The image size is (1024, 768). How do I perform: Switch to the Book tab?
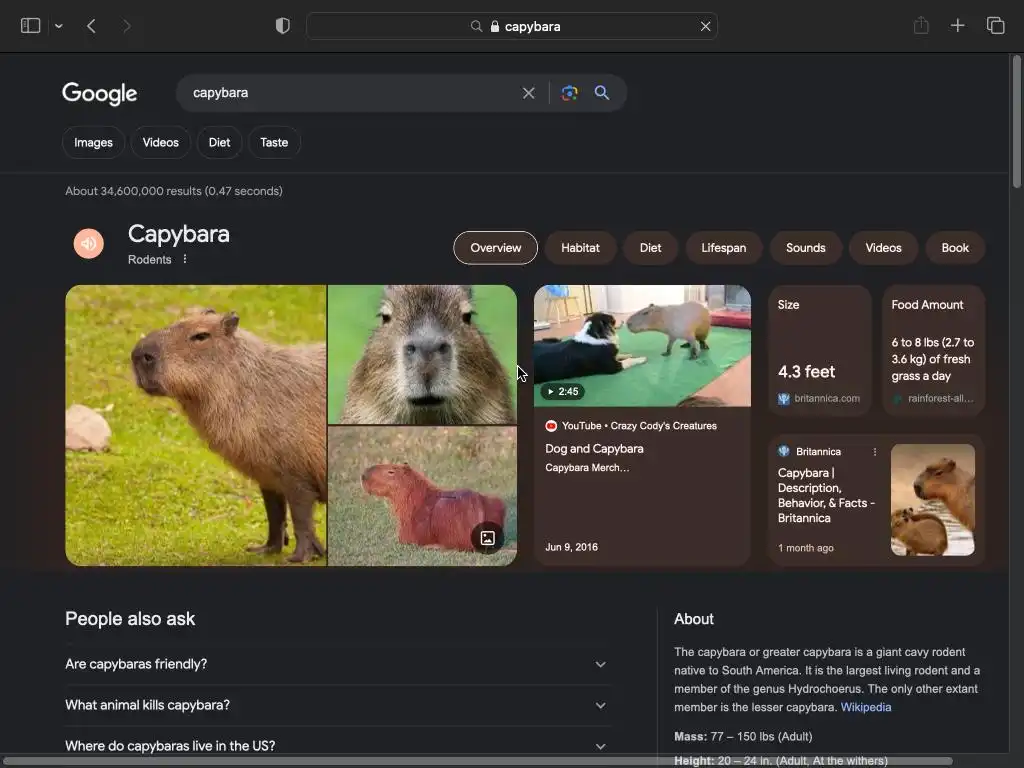(x=955, y=248)
